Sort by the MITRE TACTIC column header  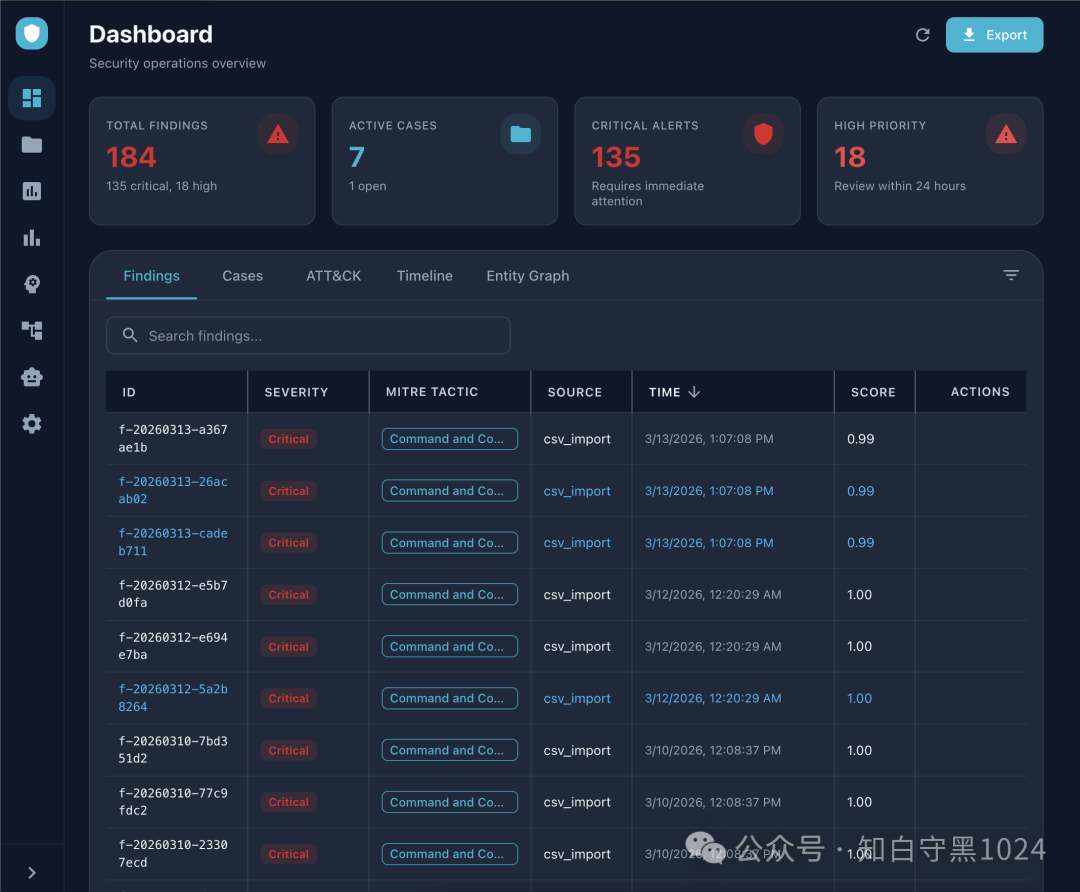[x=432, y=392]
